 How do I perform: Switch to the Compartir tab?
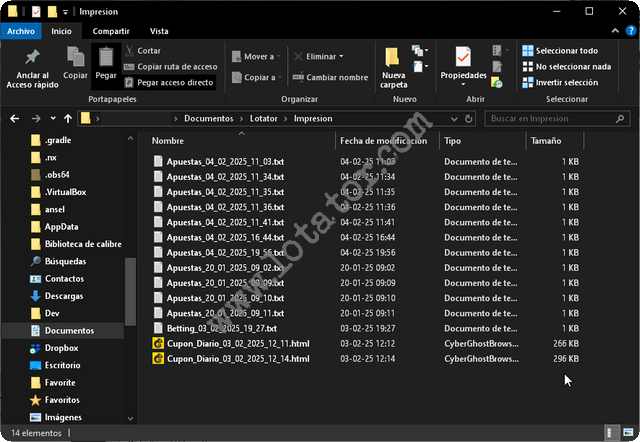[103, 31]
